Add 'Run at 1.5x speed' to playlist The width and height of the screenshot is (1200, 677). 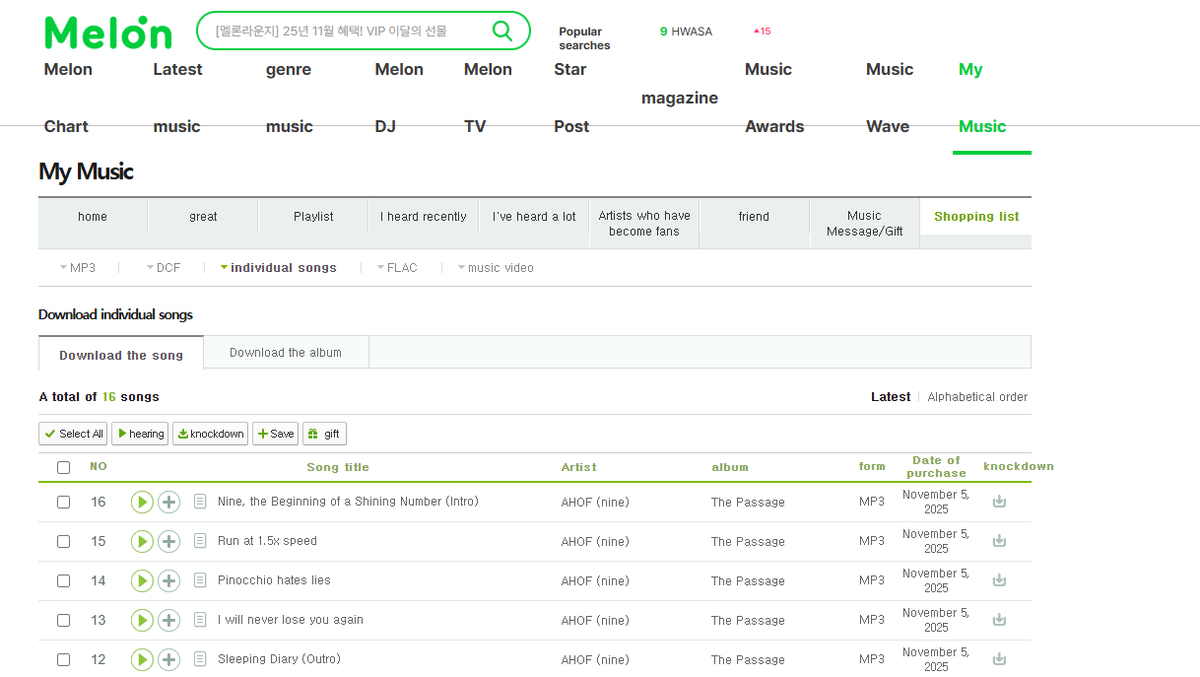[x=169, y=541]
